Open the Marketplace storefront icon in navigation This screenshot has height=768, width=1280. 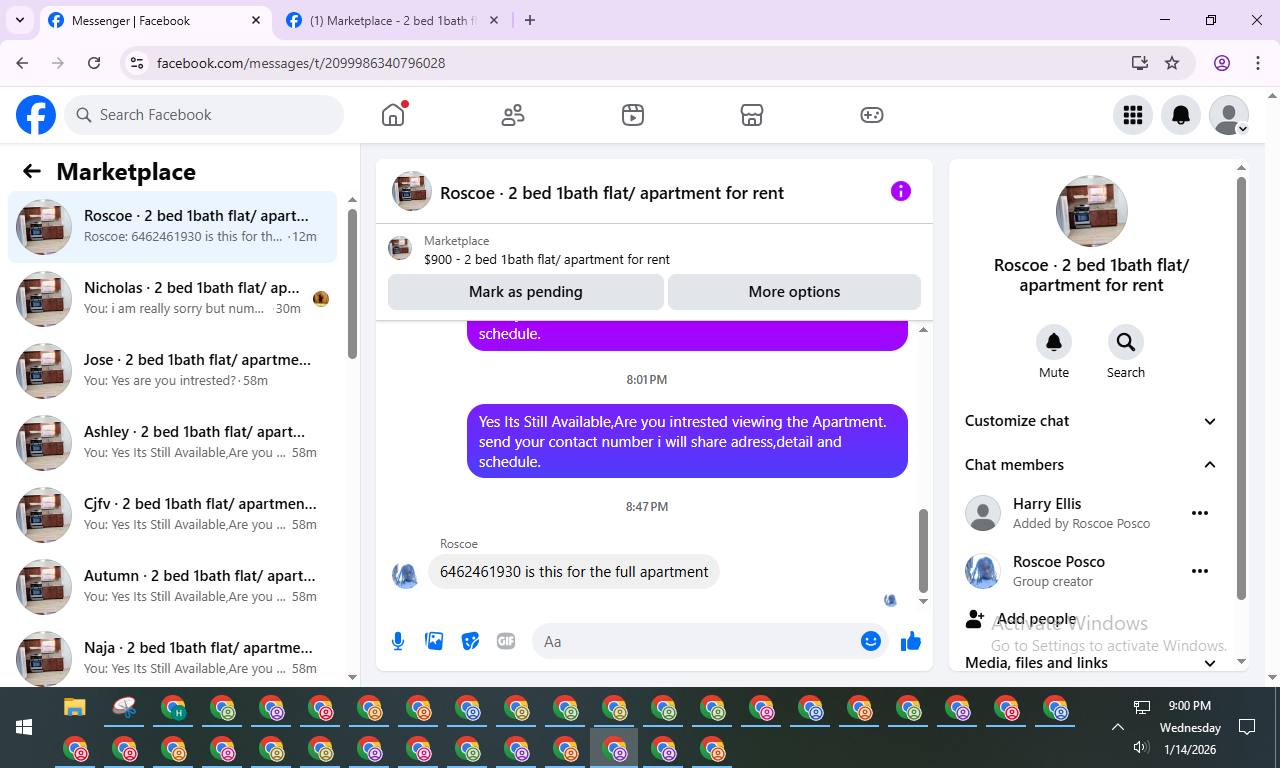point(752,115)
